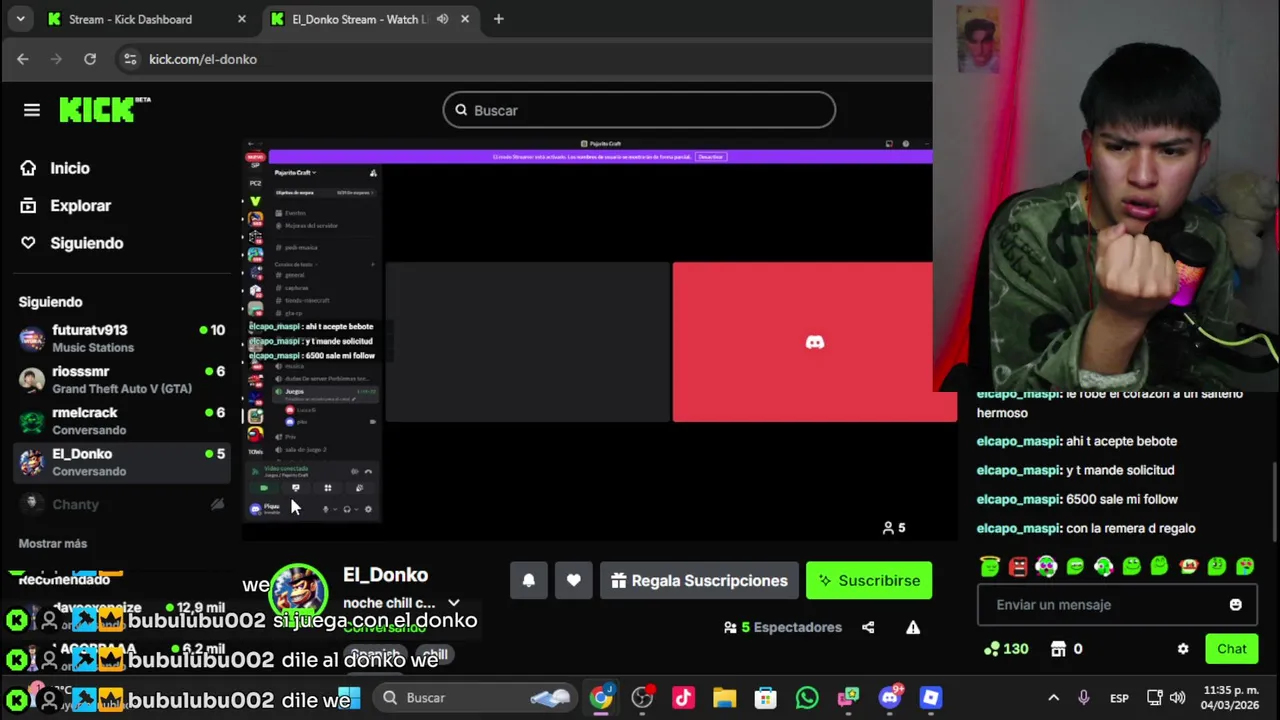Insert the red angry emote
This screenshot has width=1280, height=720.
(x=1018, y=567)
